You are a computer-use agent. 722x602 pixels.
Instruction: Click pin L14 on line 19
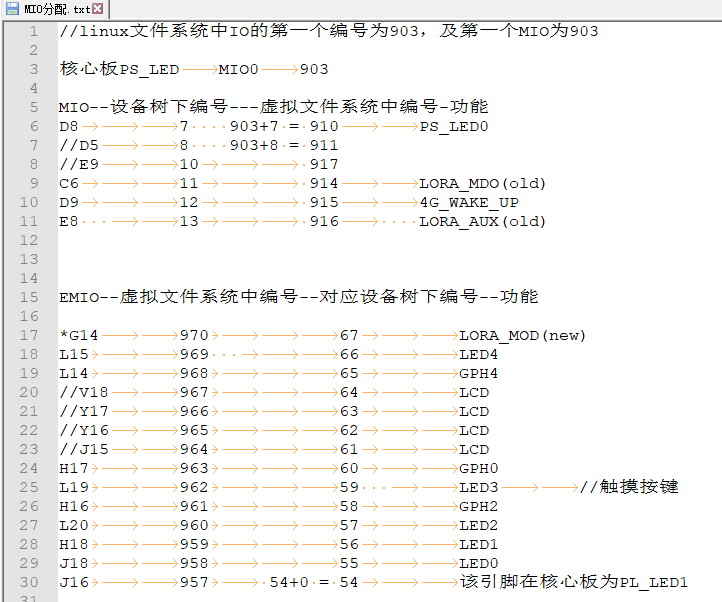[x=74, y=373]
